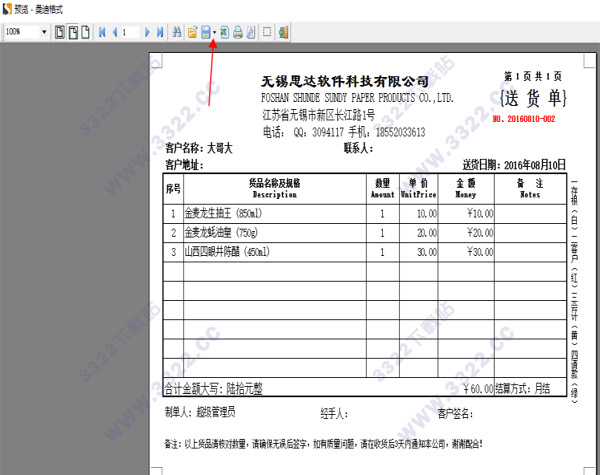The width and height of the screenshot is (600, 475).
Task: Select the first page-view mode icon
Action: 60,32
